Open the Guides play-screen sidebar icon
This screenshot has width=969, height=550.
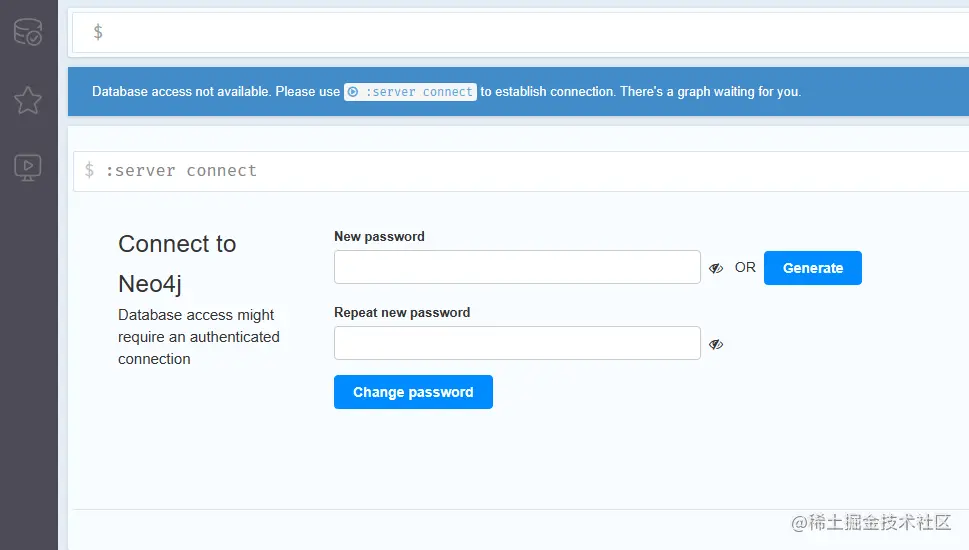coord(28,167)
